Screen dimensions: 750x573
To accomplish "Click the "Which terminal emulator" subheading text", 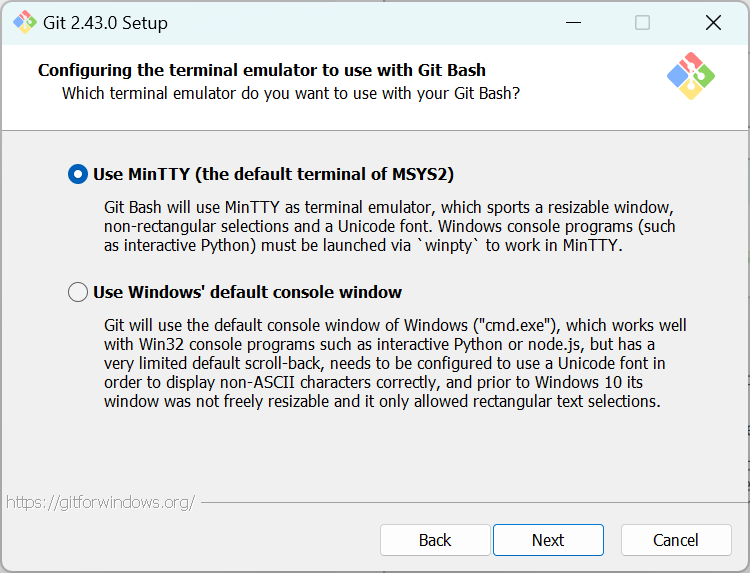I will [290, 93].
